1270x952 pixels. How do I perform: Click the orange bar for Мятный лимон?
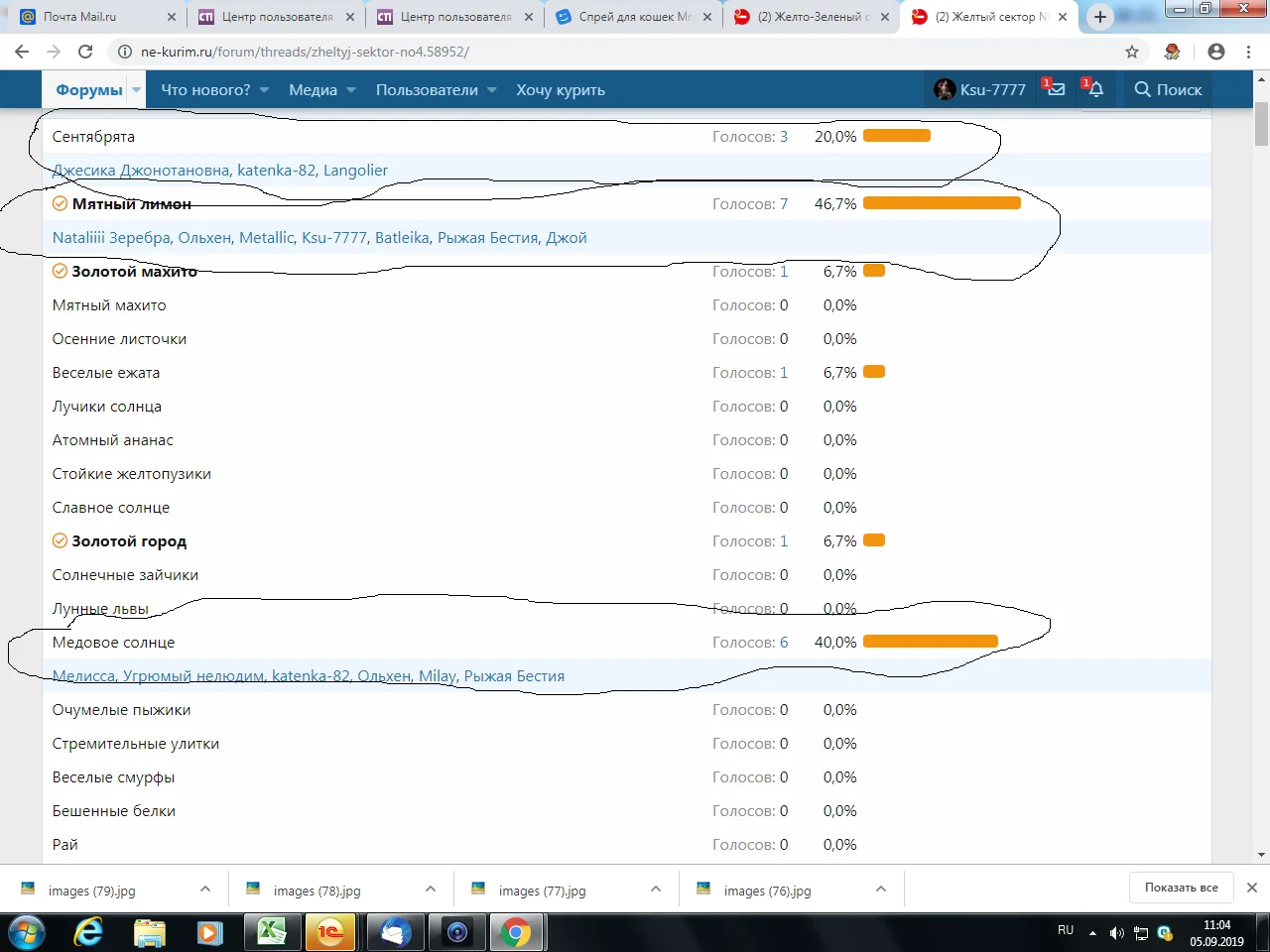click(942, 203)
